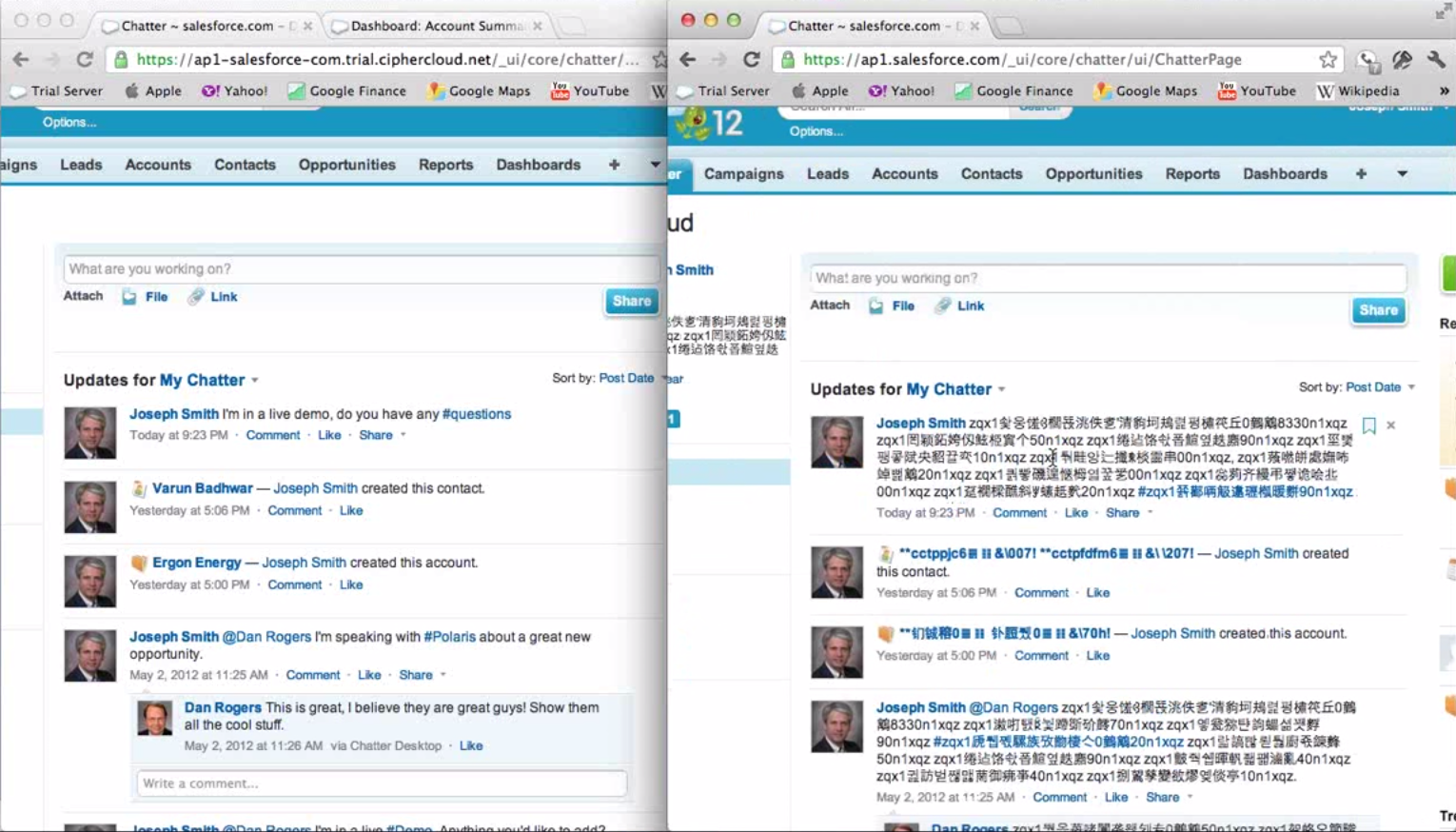Viewport: 1456px width, 832px height.
Task: Click the #questions hashtag link
Action: 476,414
